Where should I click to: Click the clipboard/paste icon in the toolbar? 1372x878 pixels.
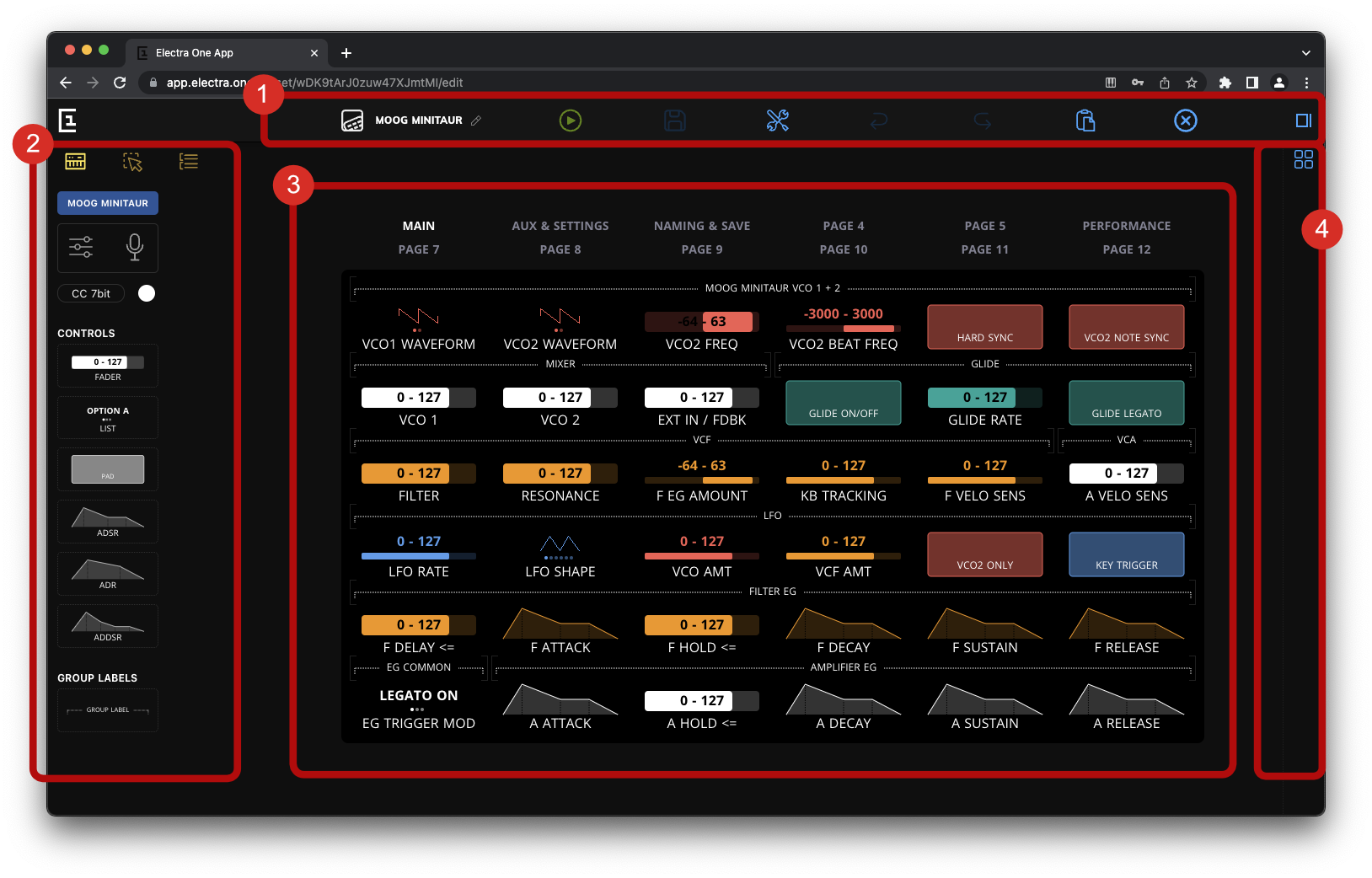pos(1085,120)
